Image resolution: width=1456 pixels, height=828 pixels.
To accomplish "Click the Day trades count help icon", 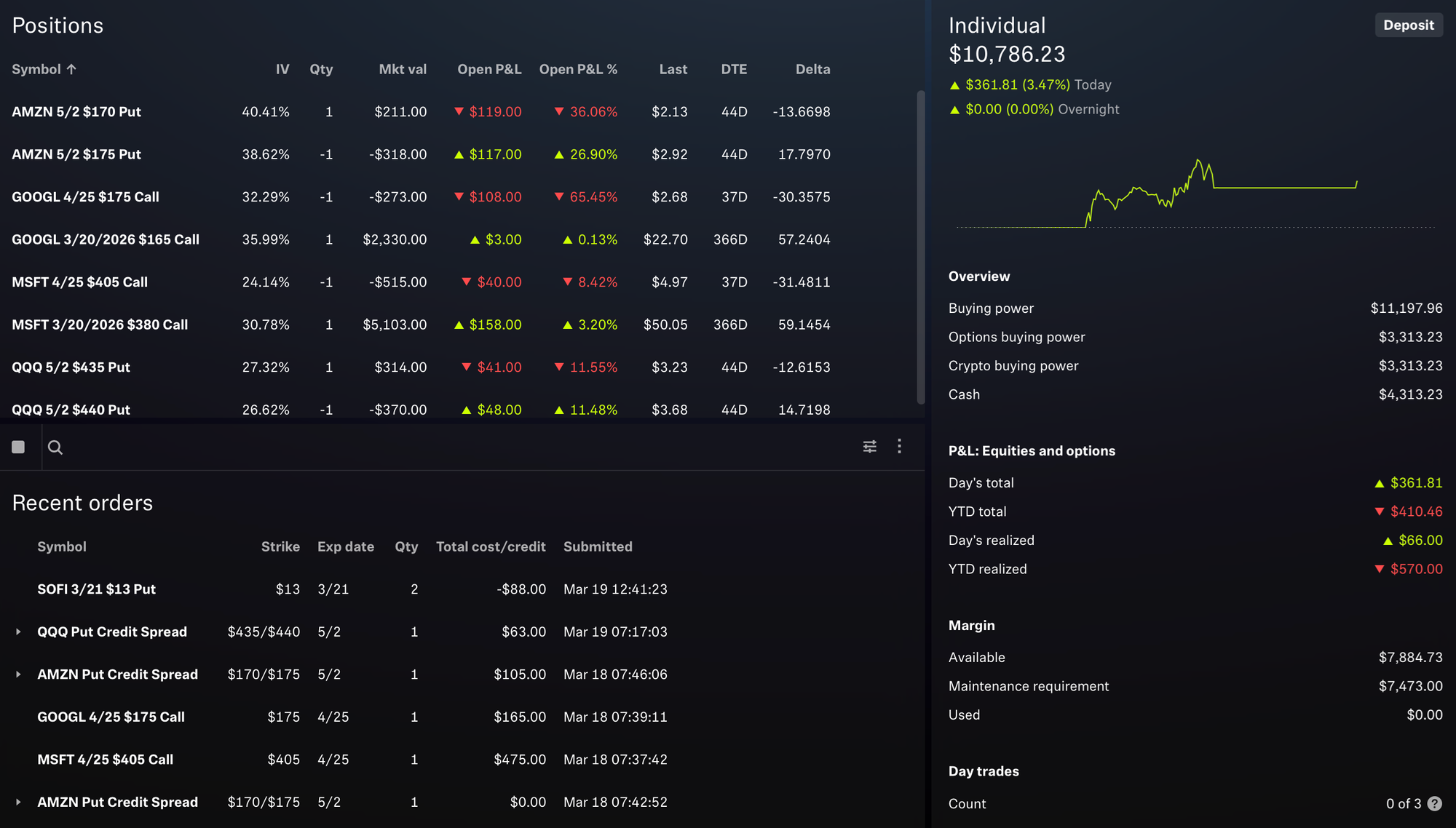I will [1434, 803].
